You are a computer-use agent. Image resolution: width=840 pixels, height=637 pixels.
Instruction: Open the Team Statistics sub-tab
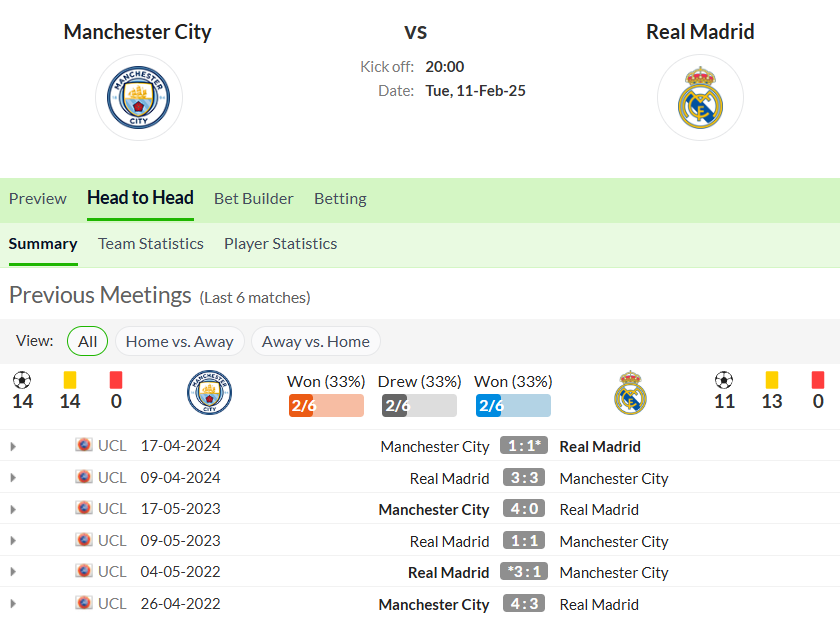pyautogui.click(x=151, y=244)
